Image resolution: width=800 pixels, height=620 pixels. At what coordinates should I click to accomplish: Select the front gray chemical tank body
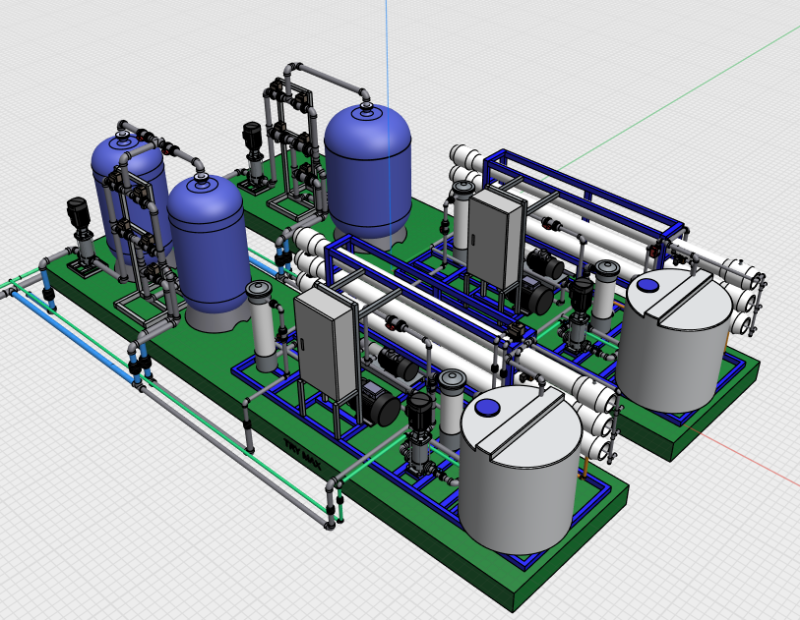point(518,480)
